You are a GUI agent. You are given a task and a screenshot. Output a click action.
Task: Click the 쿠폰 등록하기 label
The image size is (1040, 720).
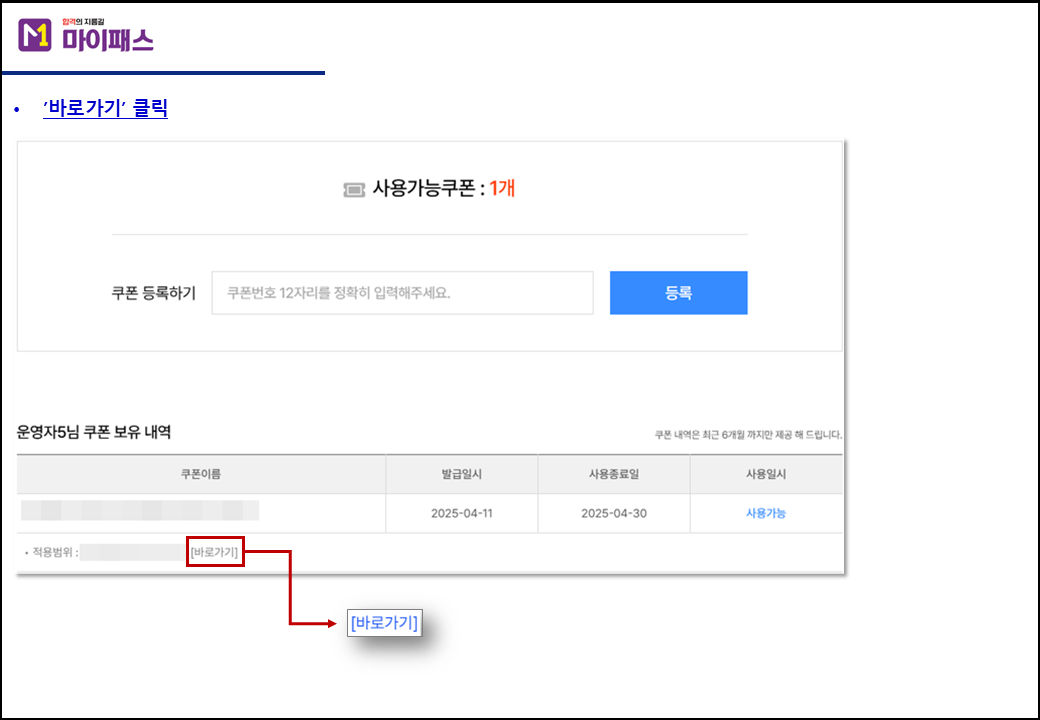pos(154,293)
